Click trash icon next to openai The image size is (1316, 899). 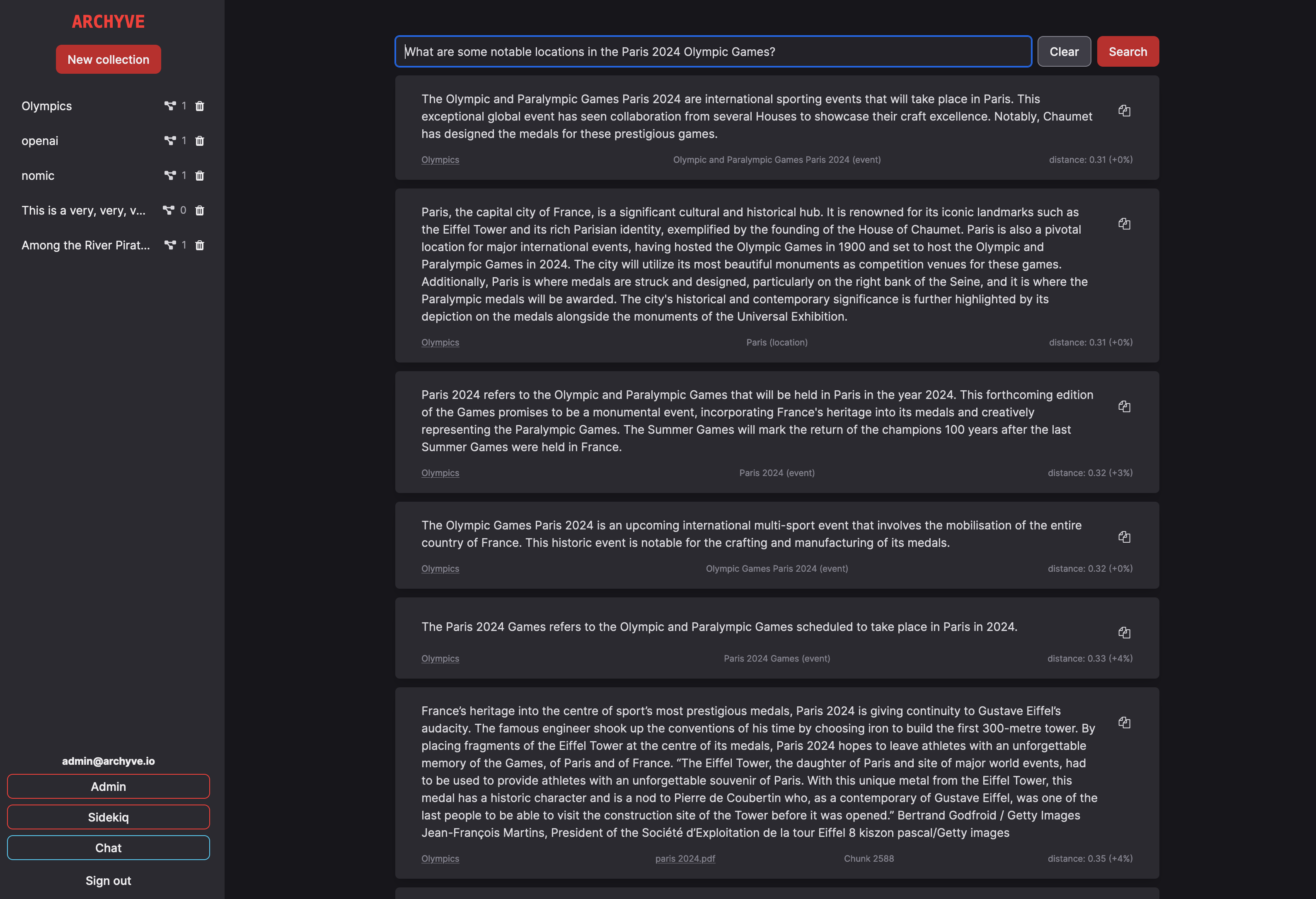(199, 141)
